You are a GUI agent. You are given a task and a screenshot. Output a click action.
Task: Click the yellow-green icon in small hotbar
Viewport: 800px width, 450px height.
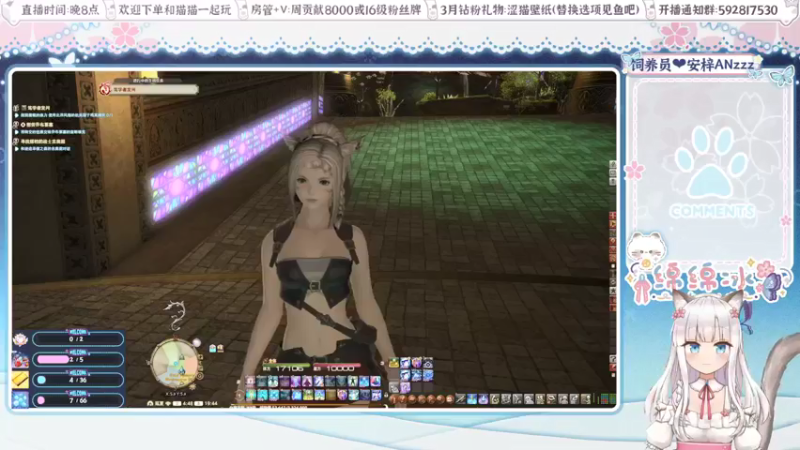tap(393, 363)
